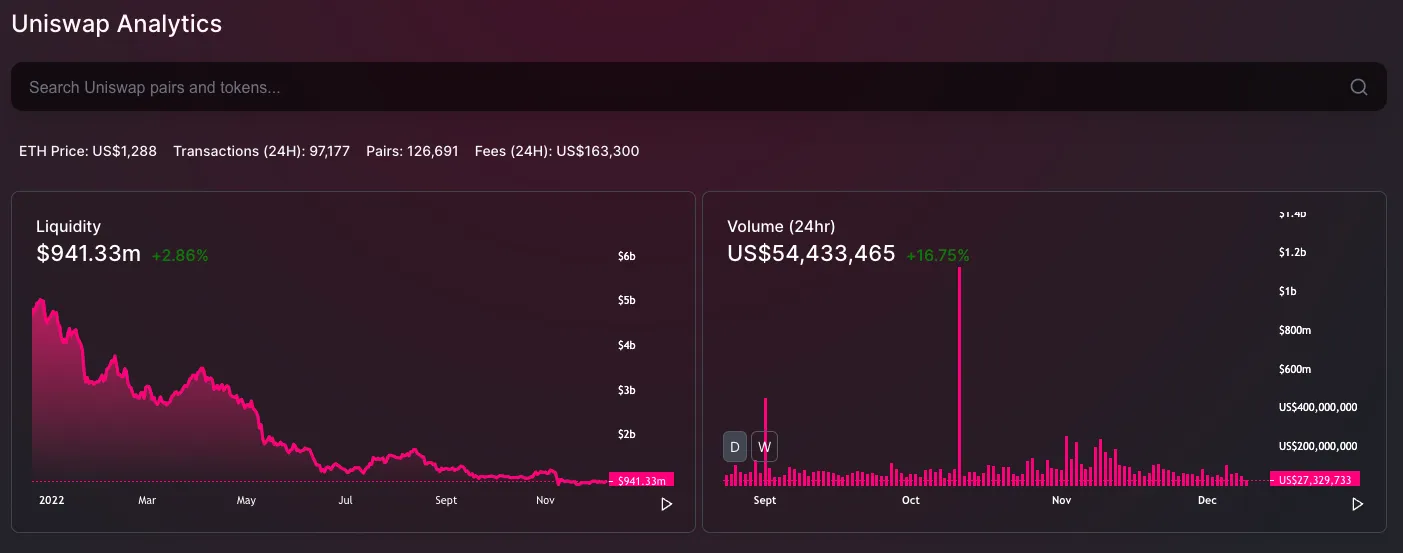Click the Uniswap Analytics heading
Image resolution: width=1403 pixels, height=553 pixels.
coord(117,24)
